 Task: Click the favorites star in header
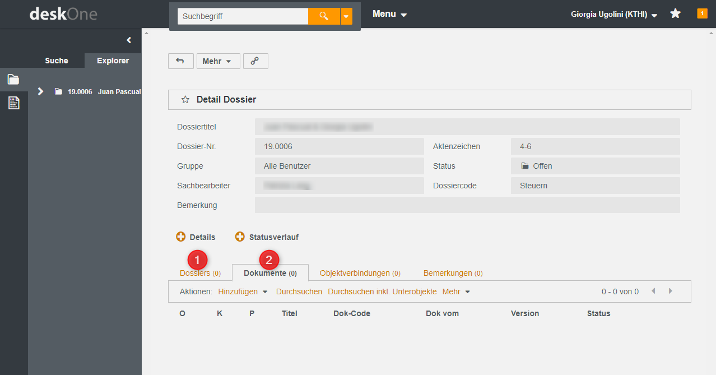[x=675, y=14]
